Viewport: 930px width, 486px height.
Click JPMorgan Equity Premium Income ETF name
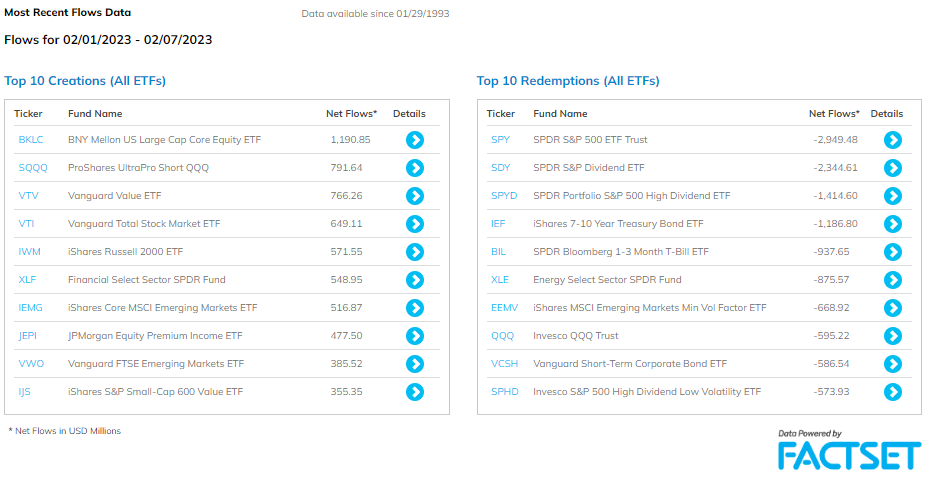(155, 335)
